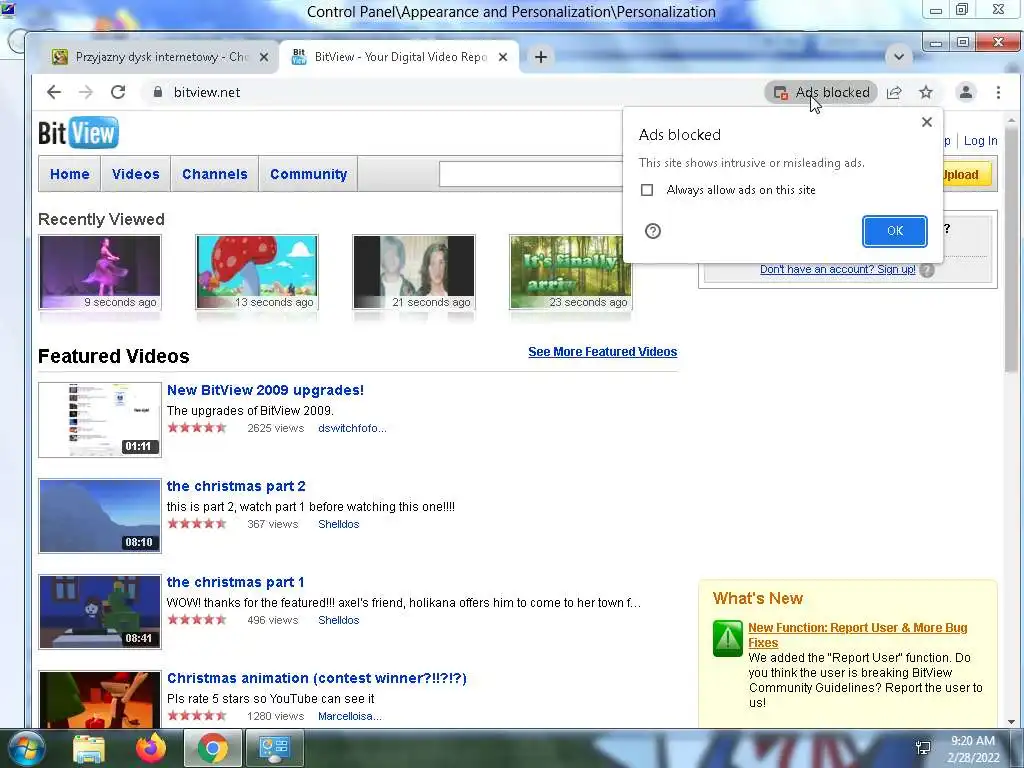Click the BitView logo
1024x768 pixels.
[78, 133]
